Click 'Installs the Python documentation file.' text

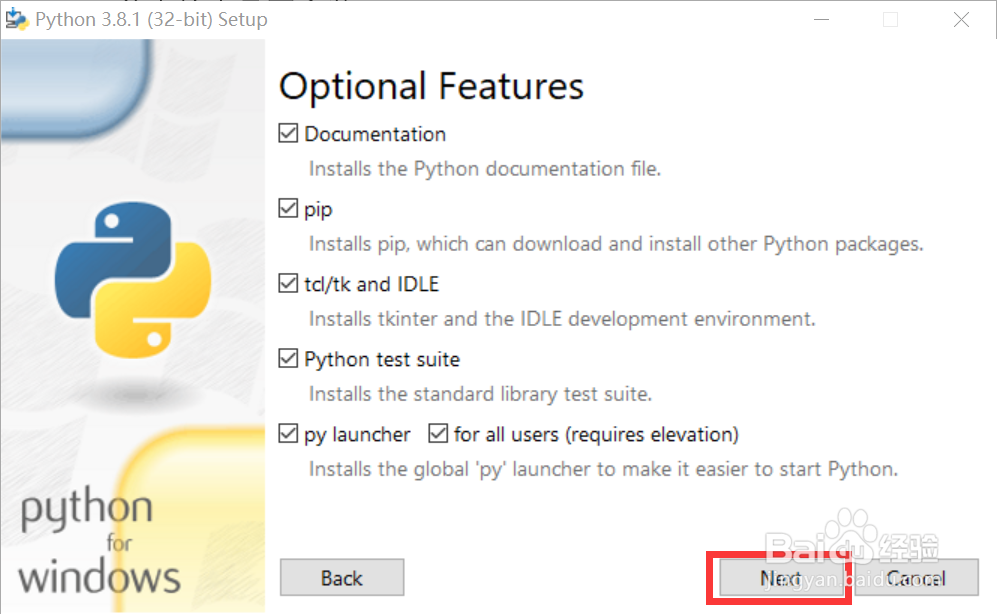coord(485,169)
